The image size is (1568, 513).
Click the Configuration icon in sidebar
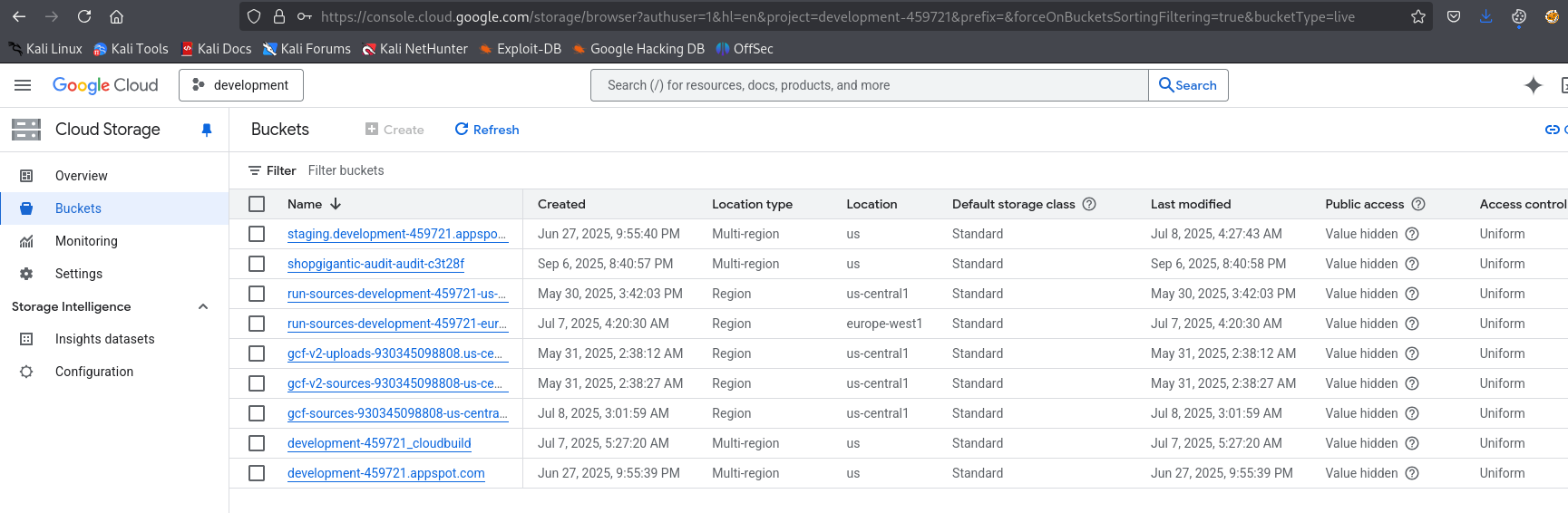coord(26,372)
